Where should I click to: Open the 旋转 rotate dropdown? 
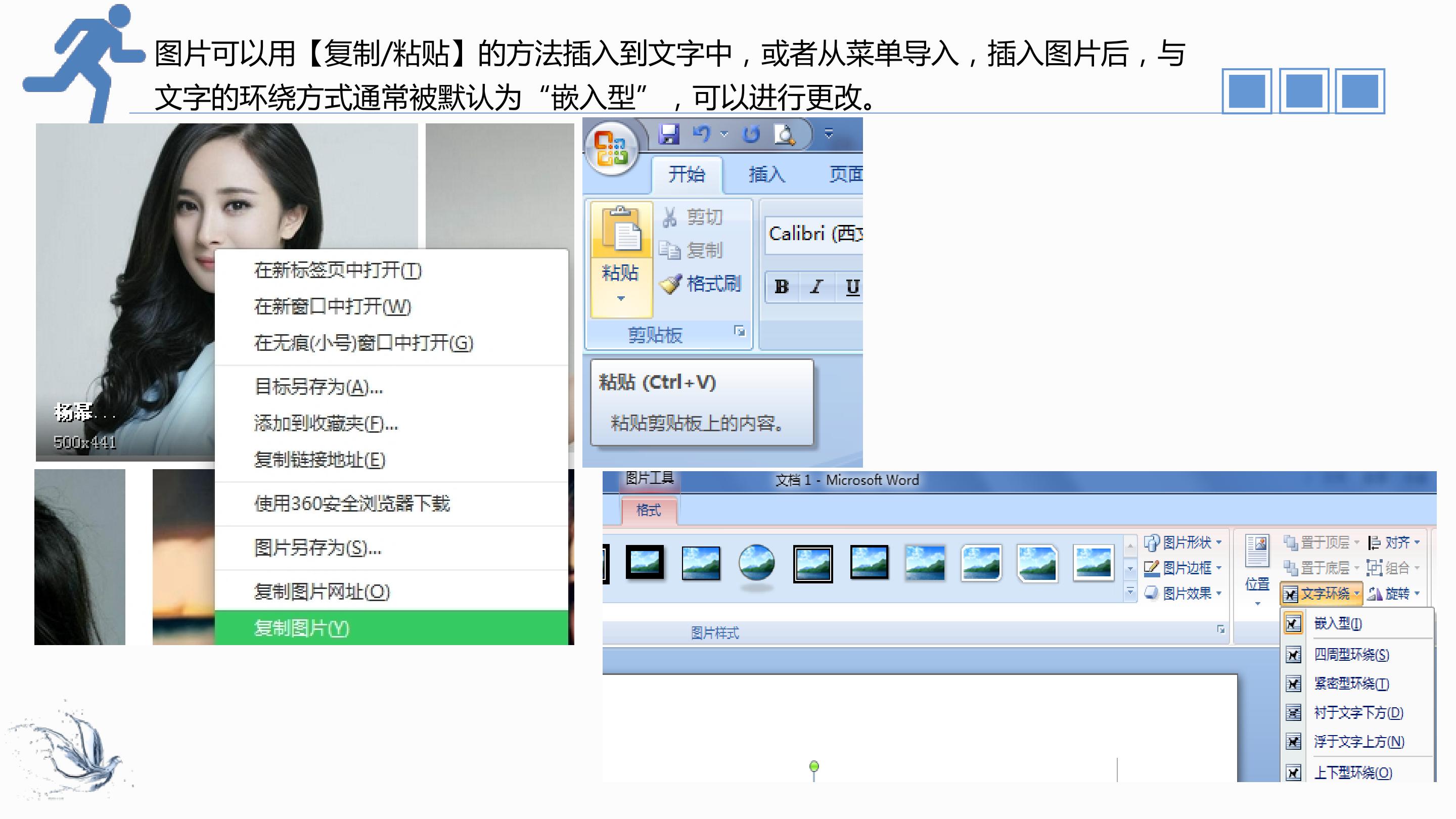click(x=1393, y=594)
